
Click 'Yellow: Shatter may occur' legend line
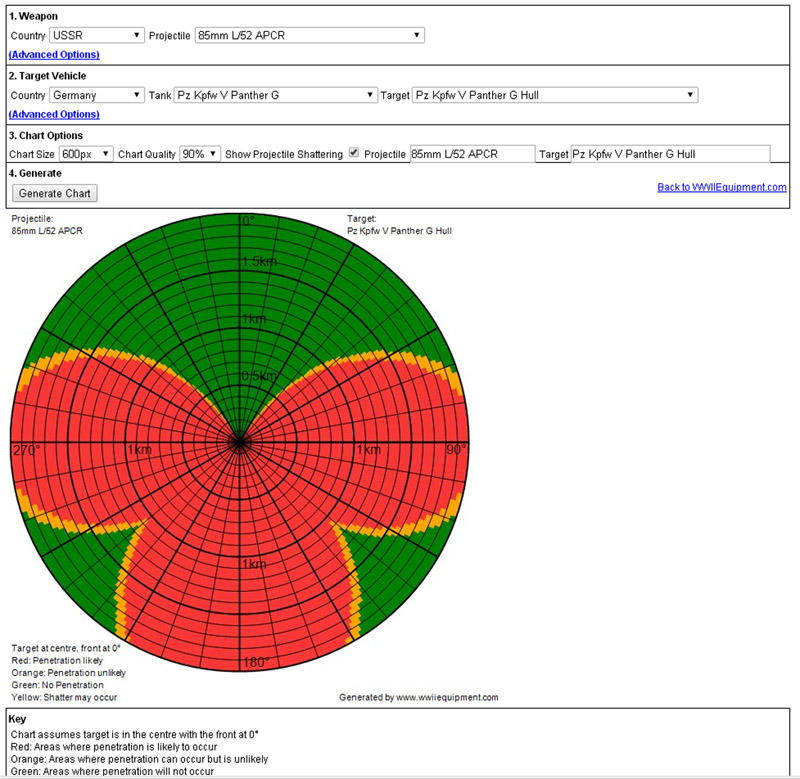click(64, 697)
